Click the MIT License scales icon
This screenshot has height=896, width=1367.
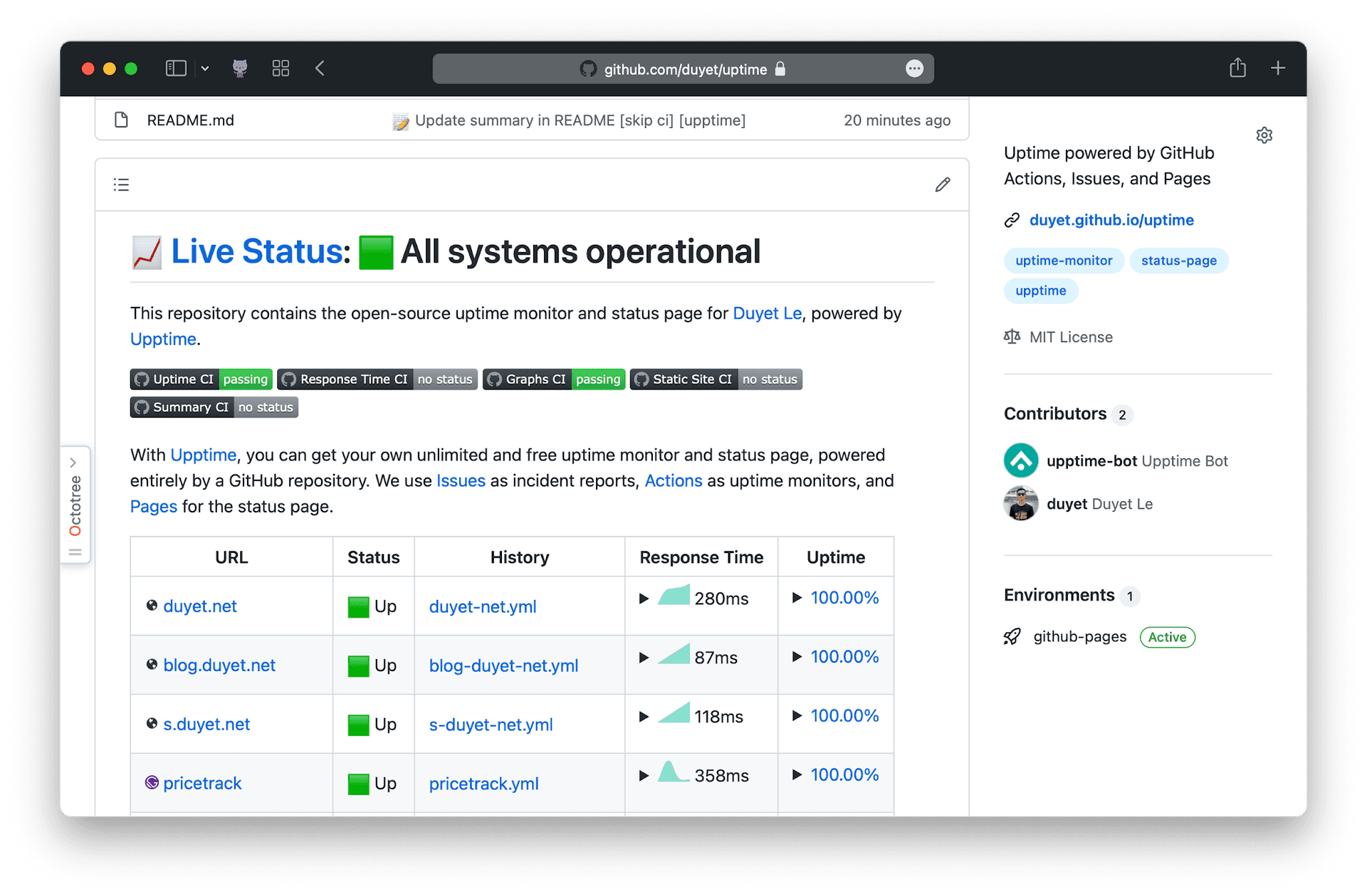pyautogui.click(x=1012, y=336)
